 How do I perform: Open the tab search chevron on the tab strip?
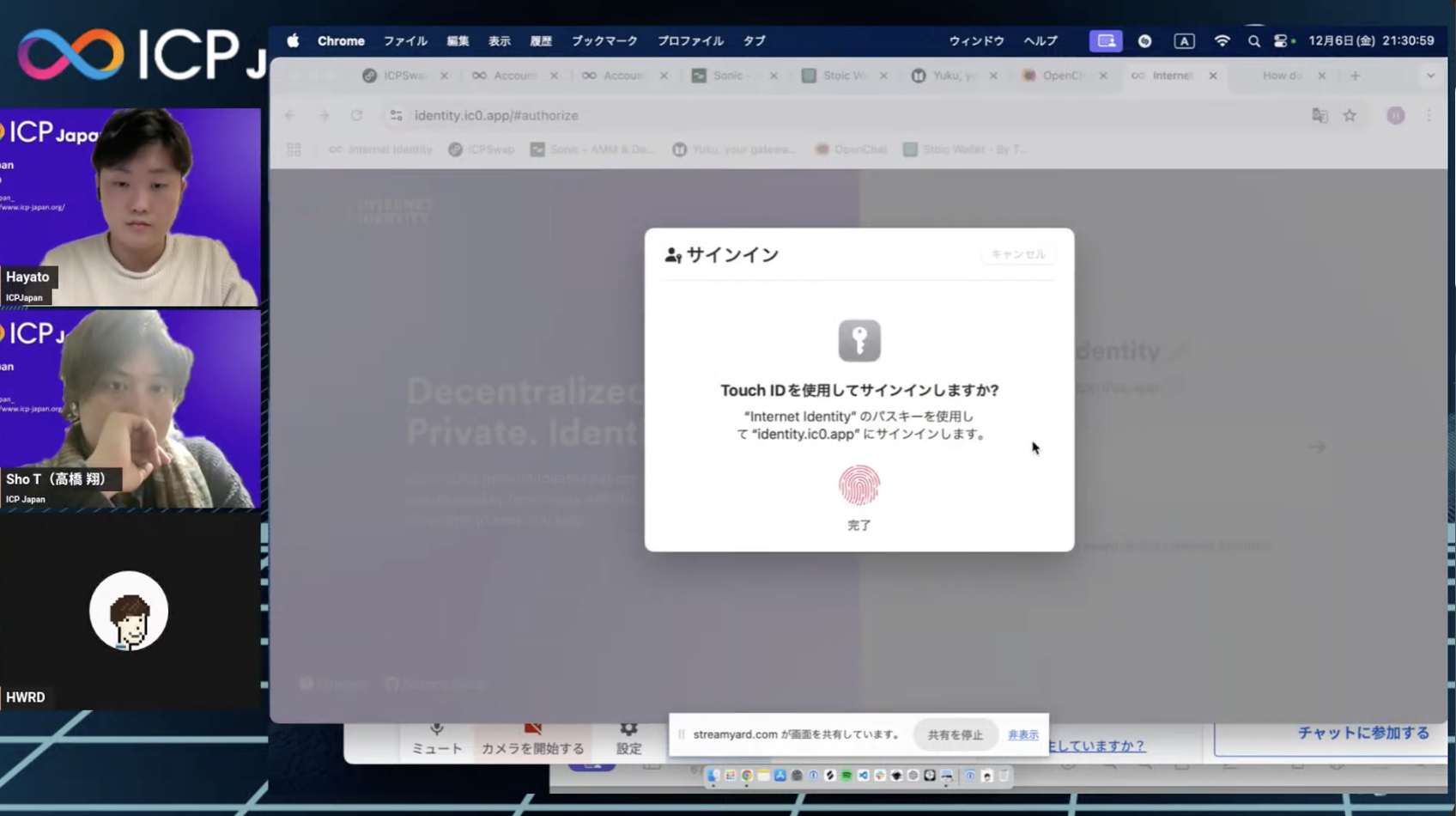point(1429,76)
